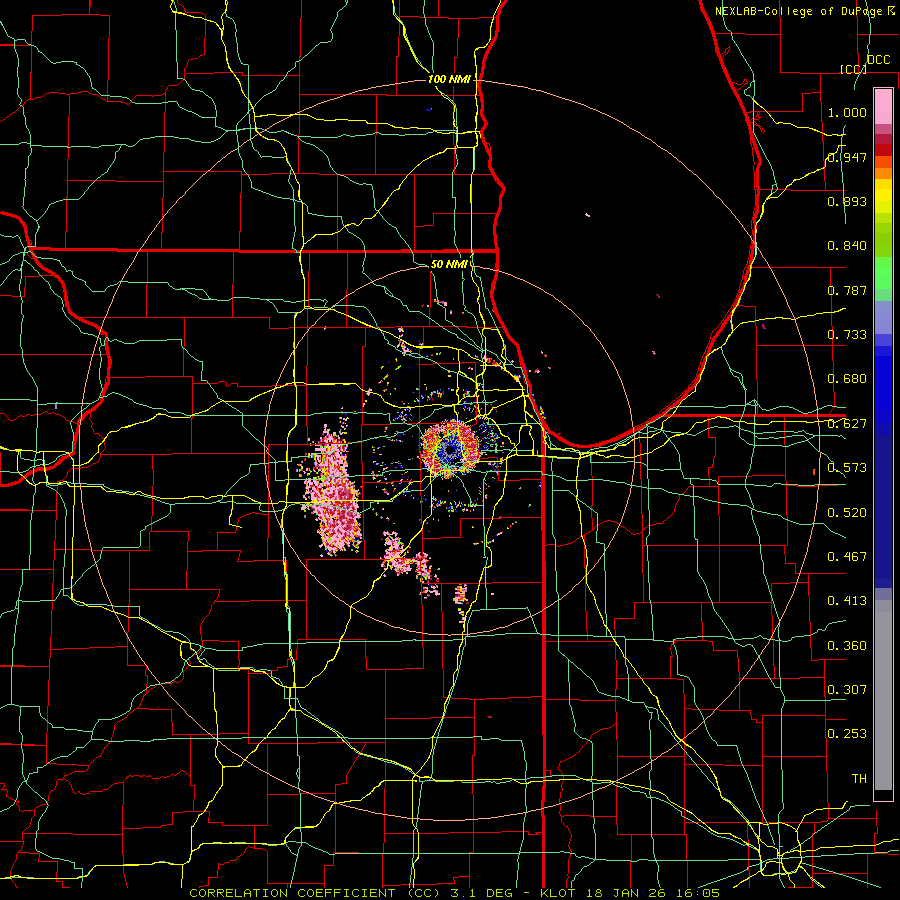Click the 0.627 scale value
The height and width of the screenshot is (900, 900).
pos(847,424)
